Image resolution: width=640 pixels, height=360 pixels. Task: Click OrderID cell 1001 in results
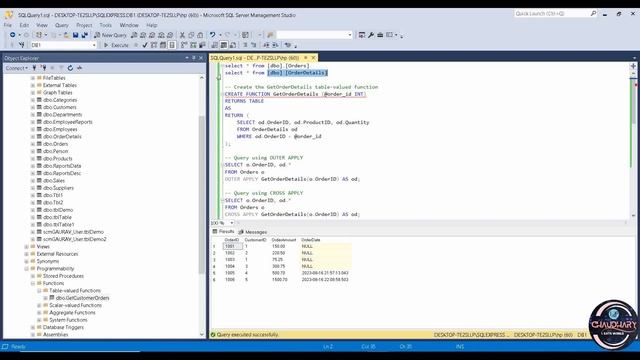233,247
